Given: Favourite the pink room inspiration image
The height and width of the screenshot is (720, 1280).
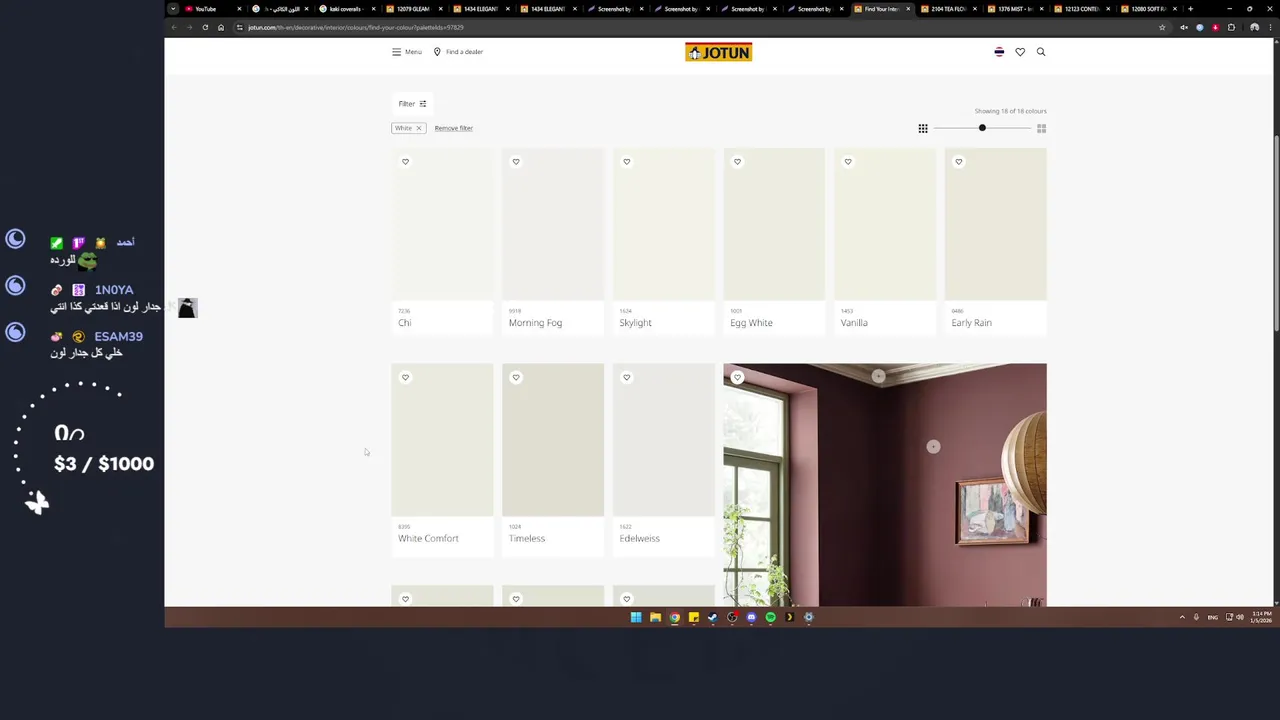Looking at the screenshot, I should [737, 378].
